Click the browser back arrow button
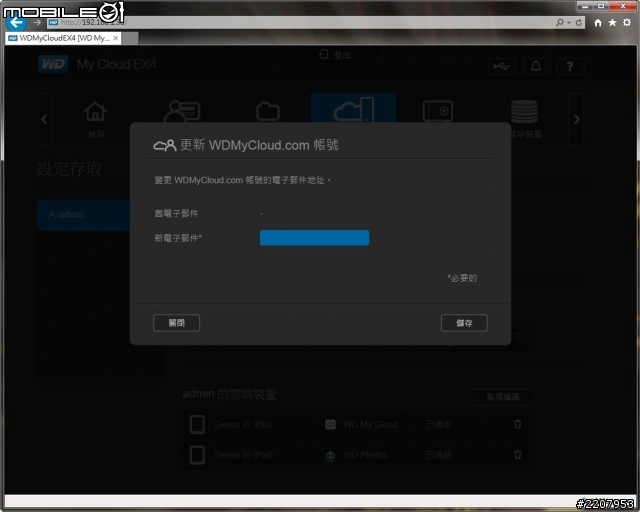This screenshot has height=512, width=640. (16, 22)
